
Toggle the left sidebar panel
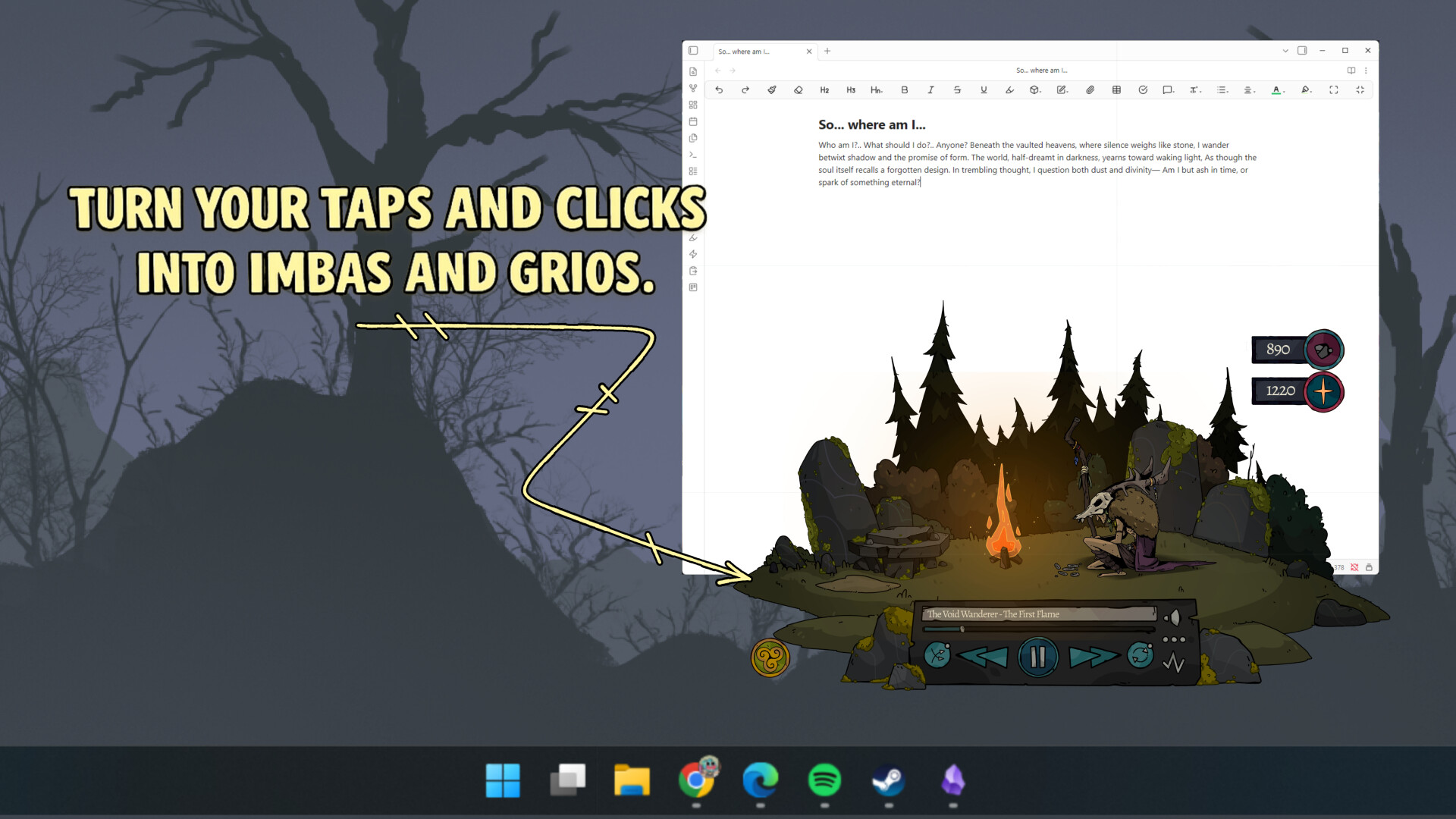click(693, 51)
